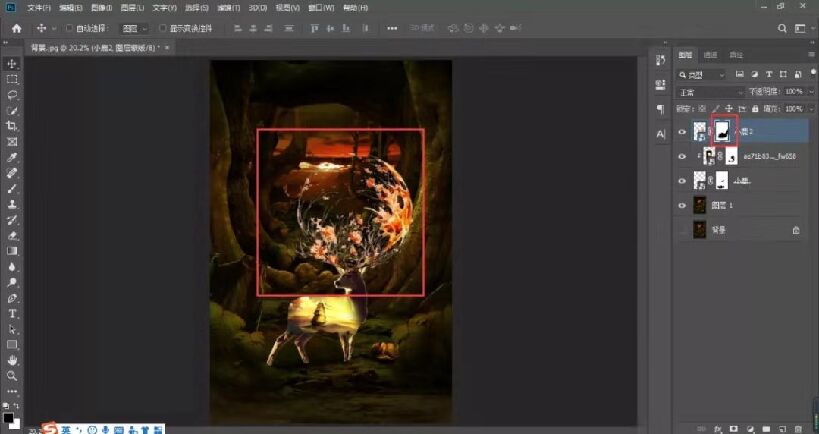Select the Blur tool
This screenshot has height=434, width=819.
tap(12, 267)
